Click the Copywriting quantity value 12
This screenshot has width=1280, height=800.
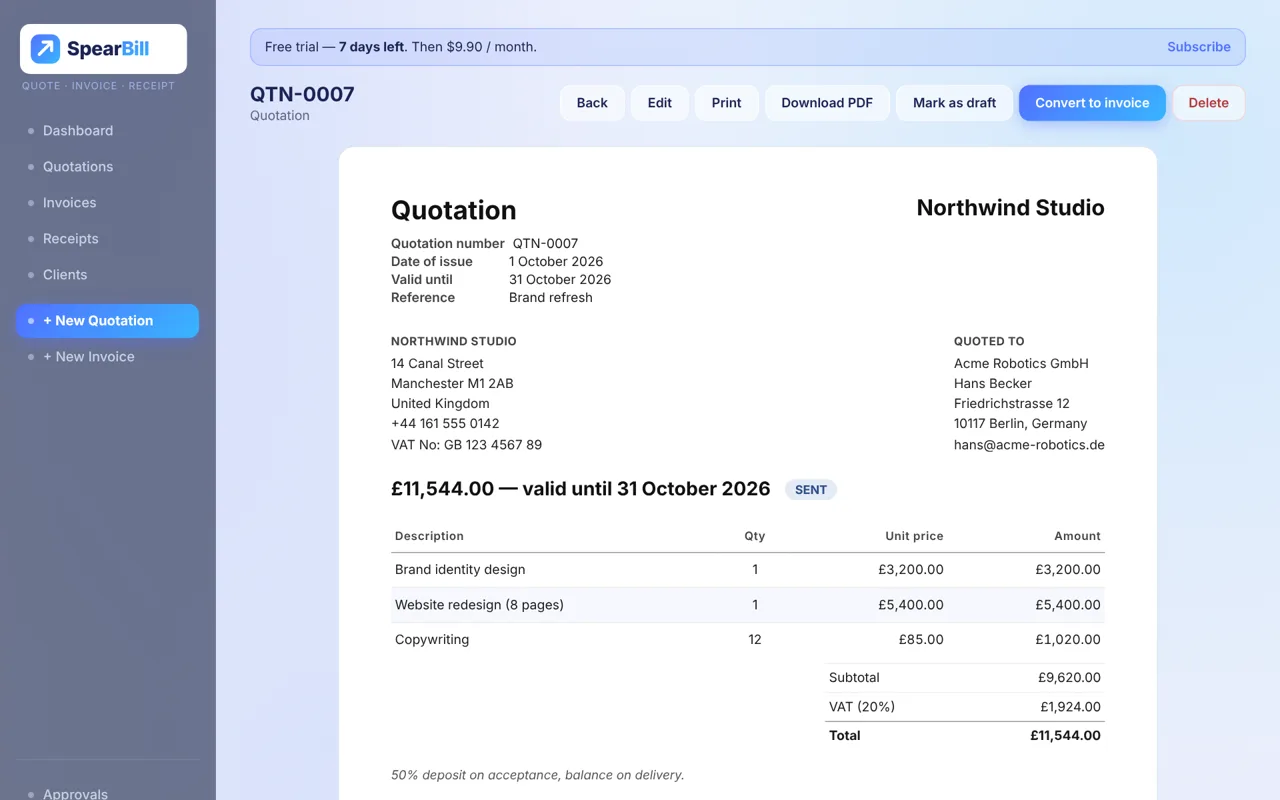[755, 640]
